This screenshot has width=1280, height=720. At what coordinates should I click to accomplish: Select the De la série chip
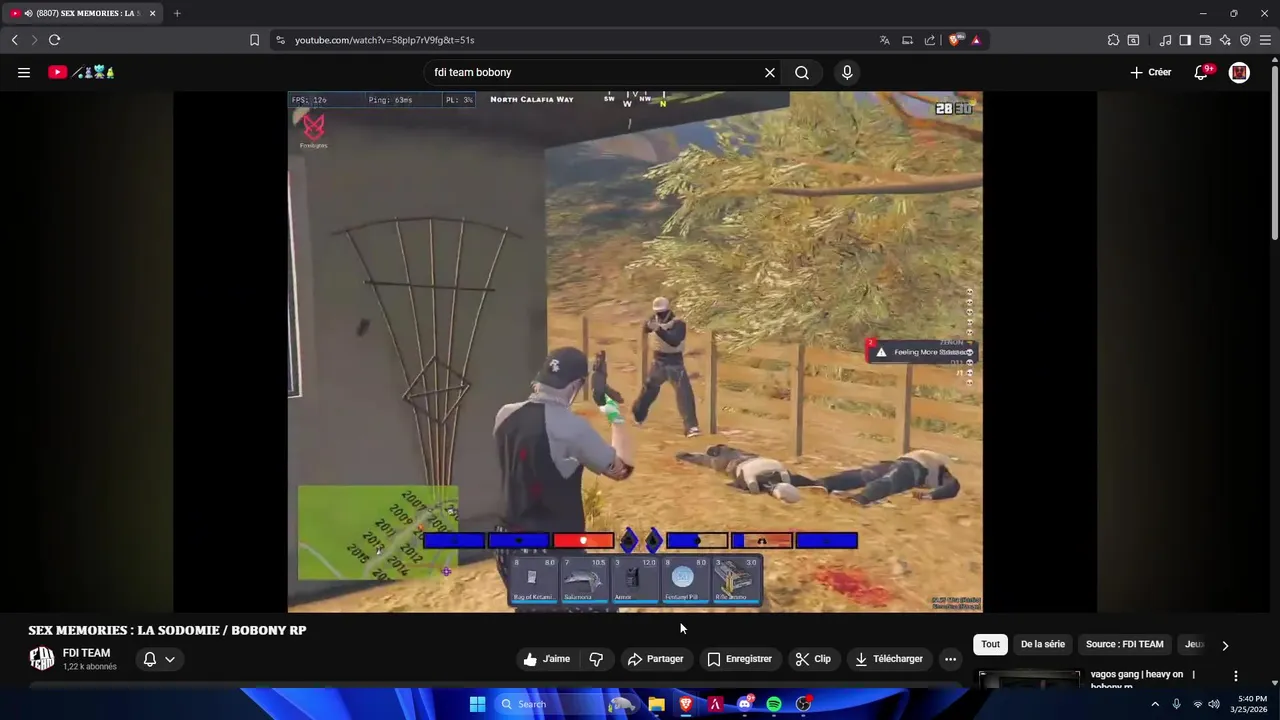1043,644
